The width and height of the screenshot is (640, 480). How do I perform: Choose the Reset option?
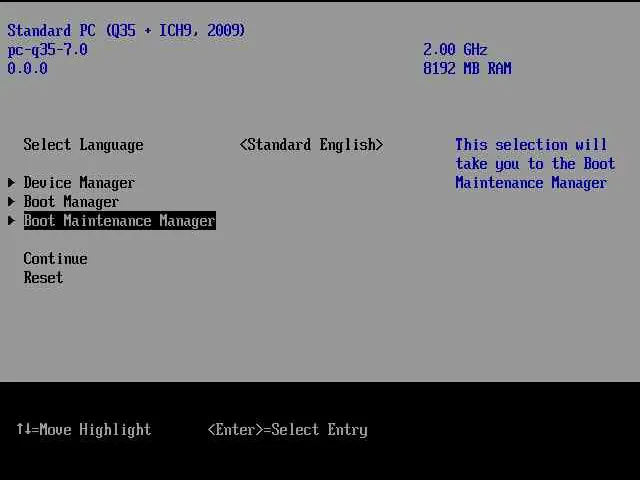(x=43, y=278)
